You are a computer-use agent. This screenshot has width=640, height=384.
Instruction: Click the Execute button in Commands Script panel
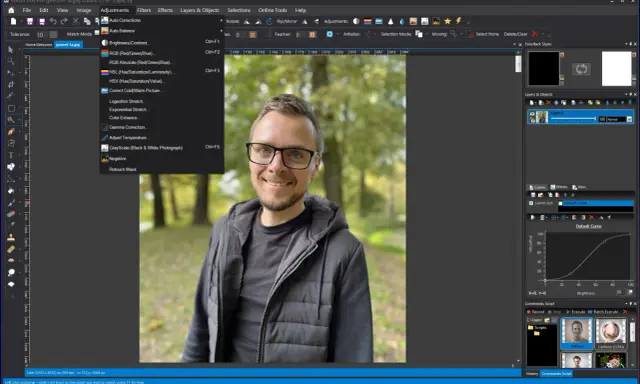point(576,312)
